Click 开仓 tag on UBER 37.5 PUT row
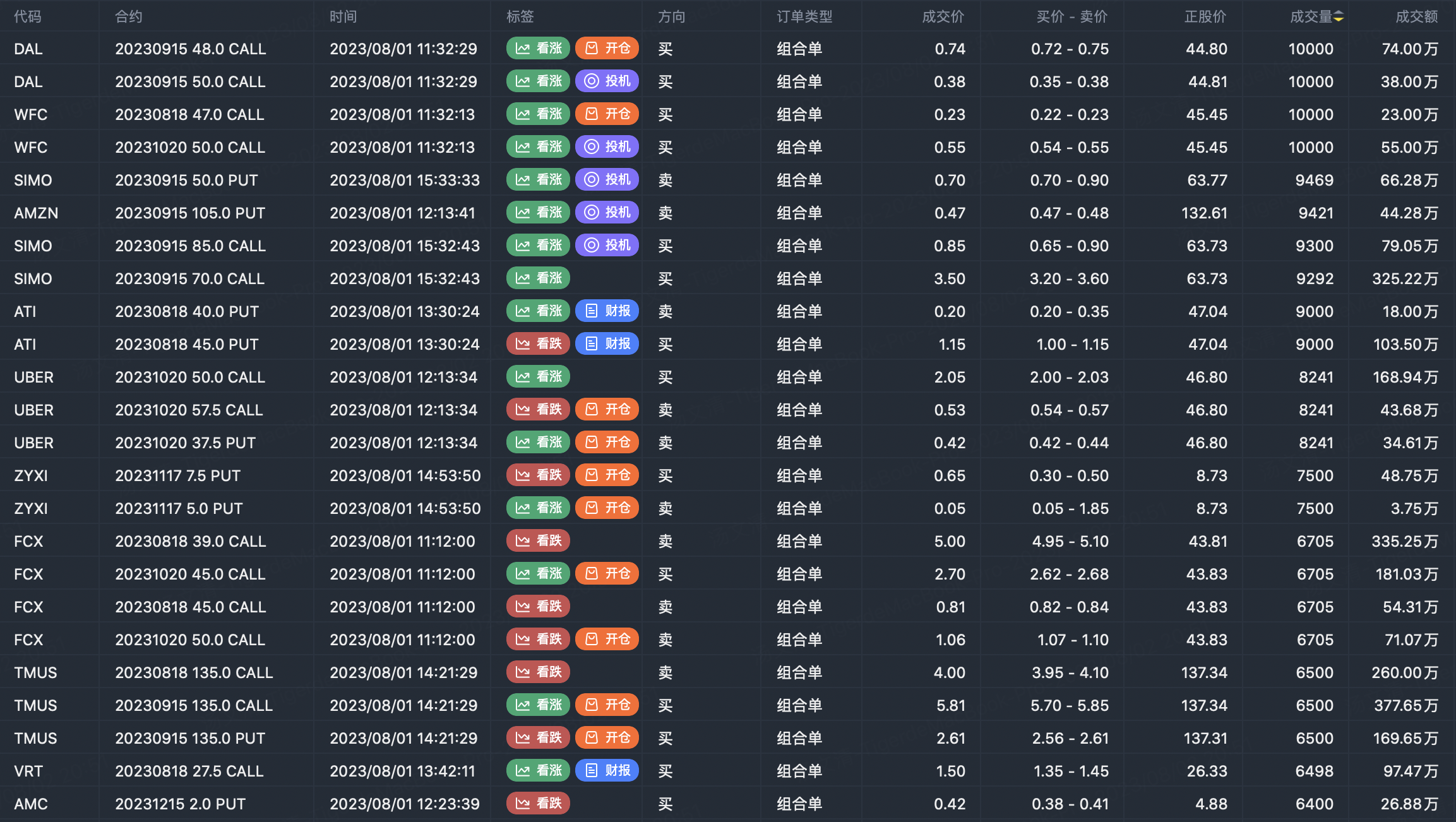The width and height of the screenshot is (1456, 822). [607, 443]
